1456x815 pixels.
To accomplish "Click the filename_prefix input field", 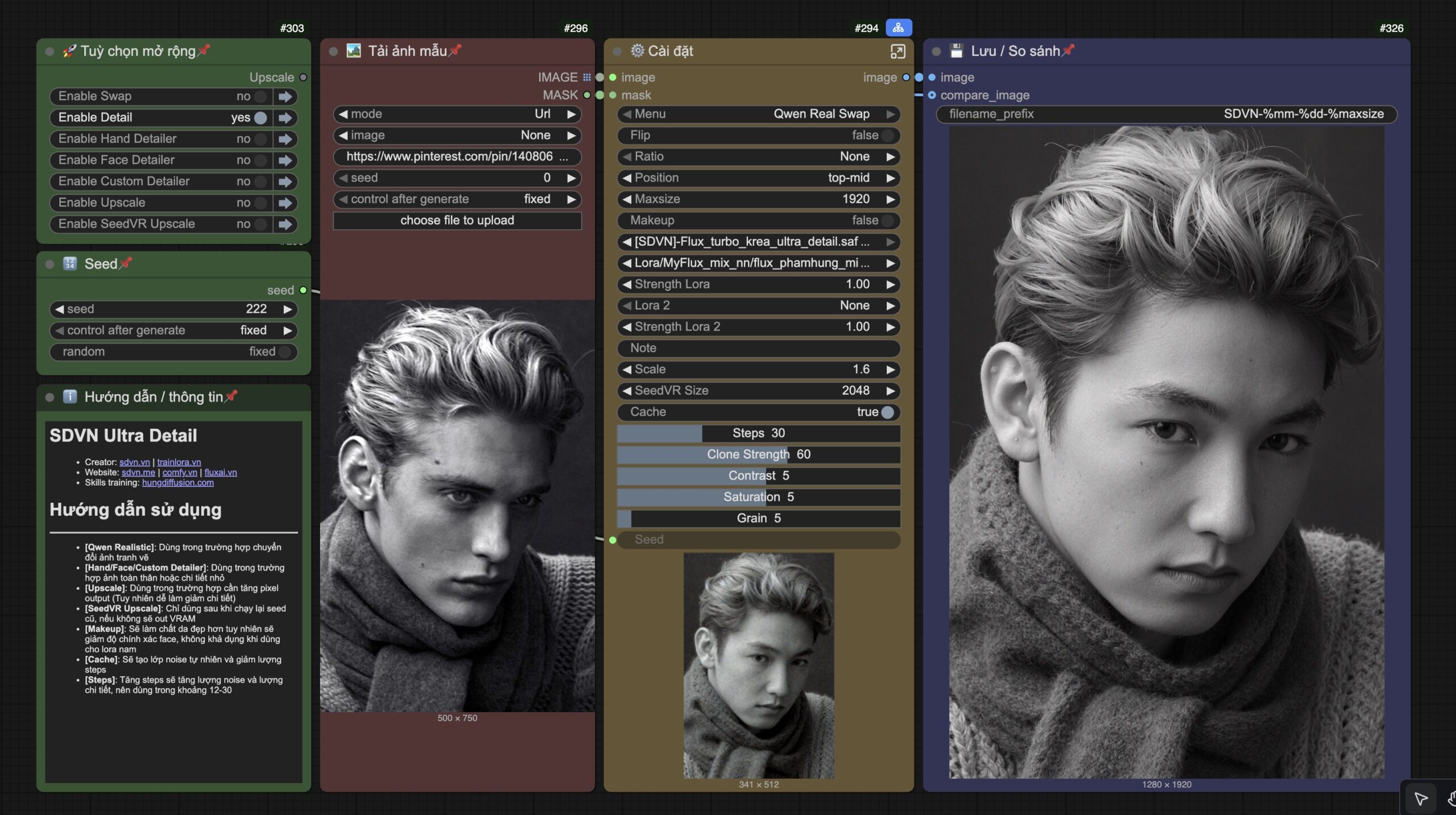I will point(1166,114).
